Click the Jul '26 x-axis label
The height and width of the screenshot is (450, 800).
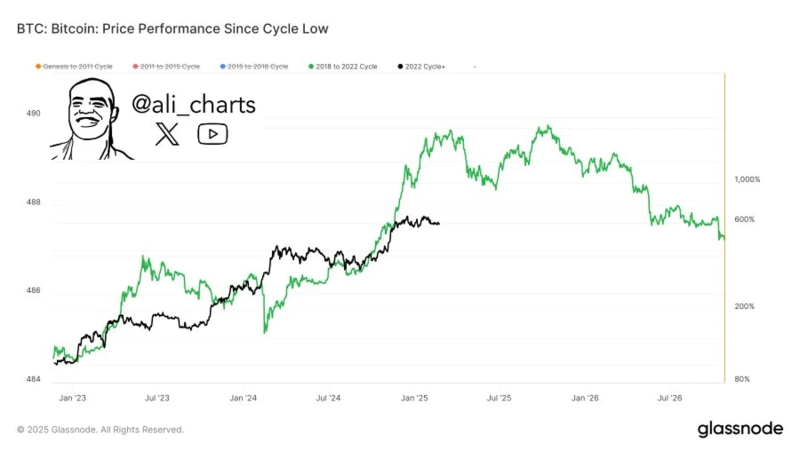[x=671, y=398]
